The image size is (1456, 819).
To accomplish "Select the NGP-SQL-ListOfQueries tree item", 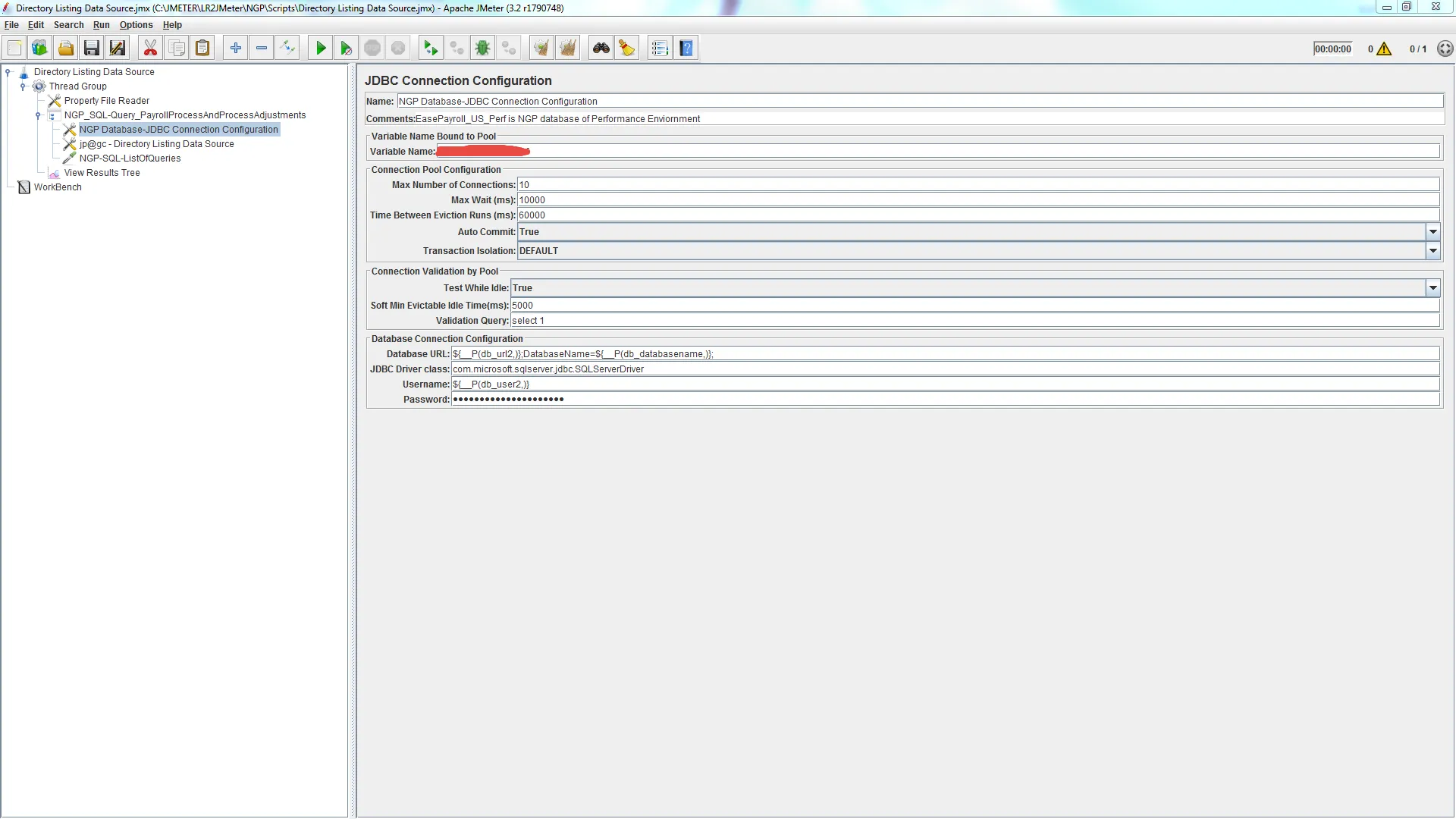I will (x=130, y=158).
